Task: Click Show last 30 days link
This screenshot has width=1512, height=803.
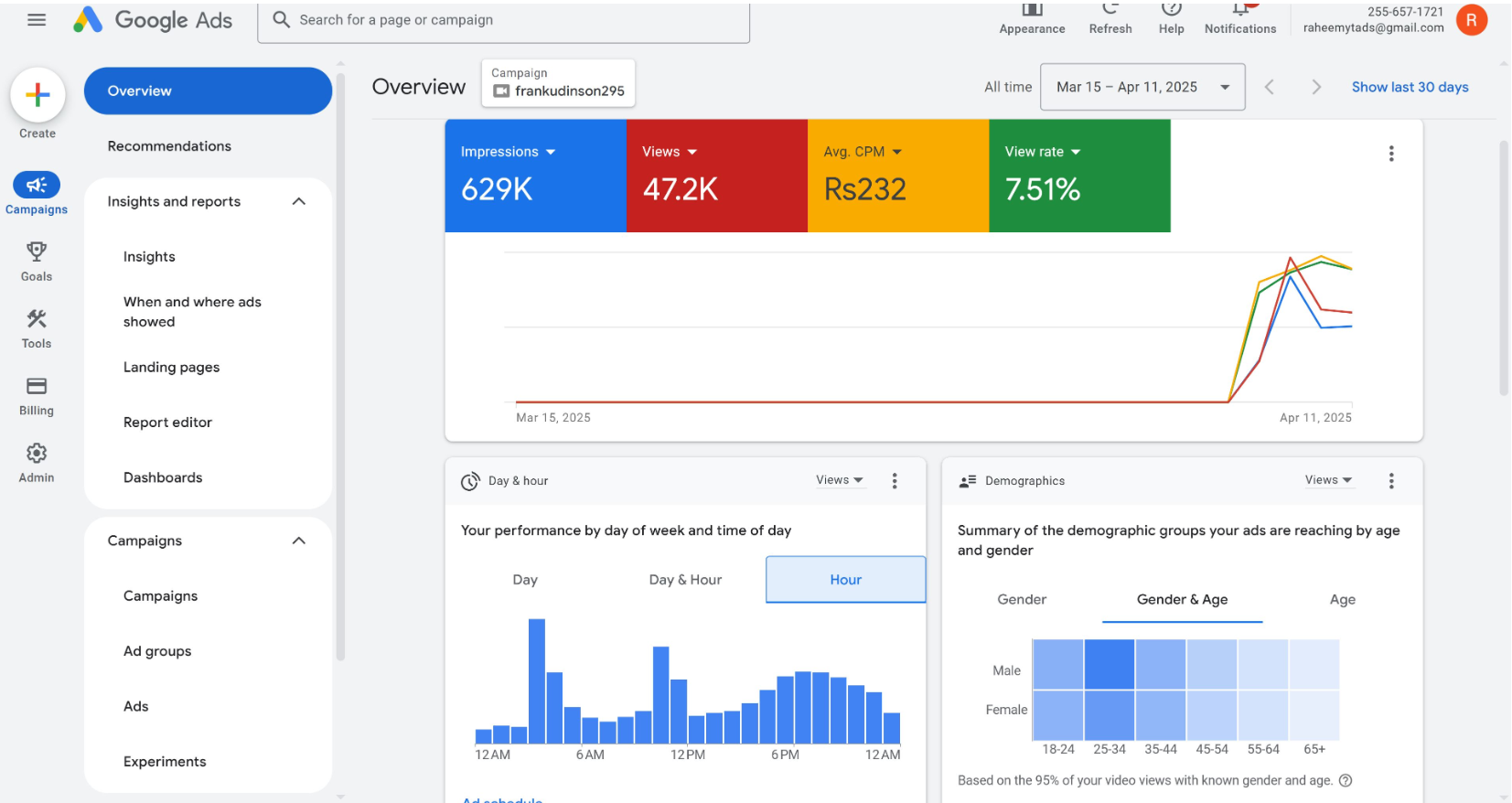Action: pos(1410,87)
